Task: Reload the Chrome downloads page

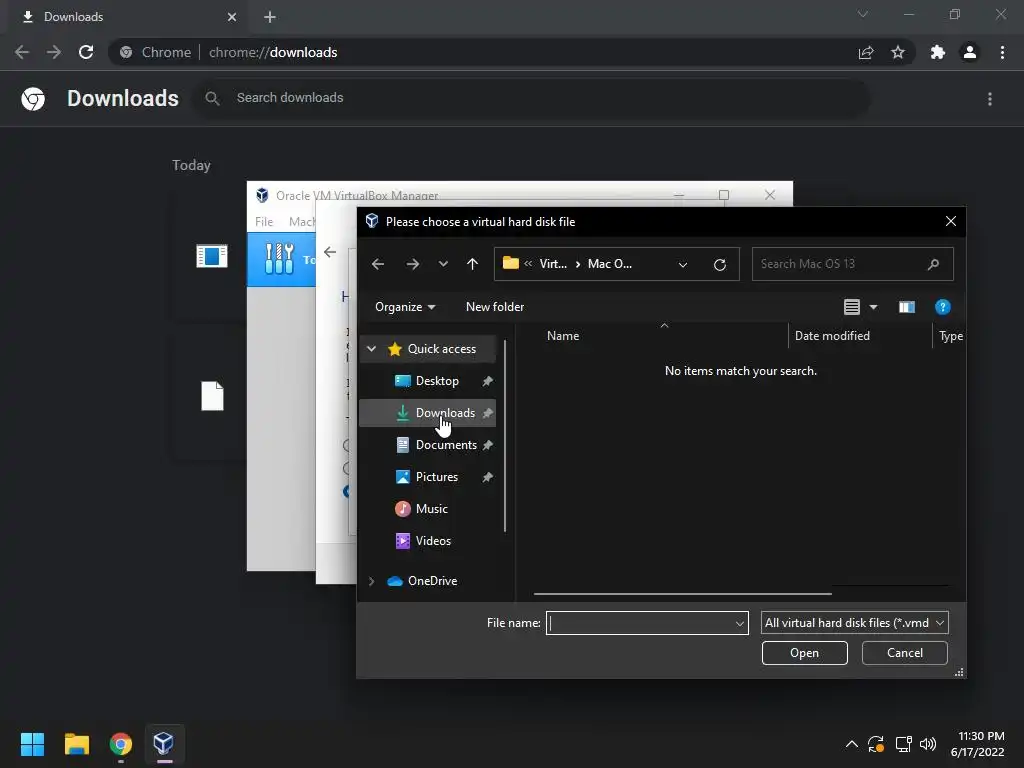Action: (86, 52)
